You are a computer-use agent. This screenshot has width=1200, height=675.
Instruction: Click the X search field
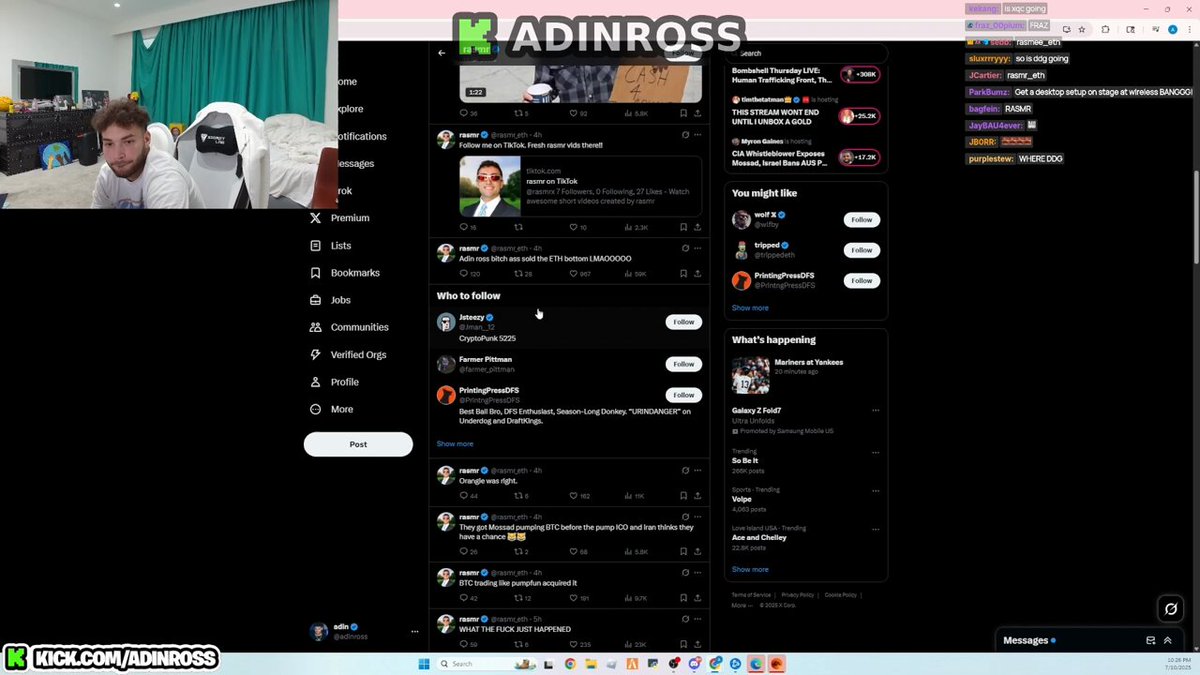(x=806, y=53)
